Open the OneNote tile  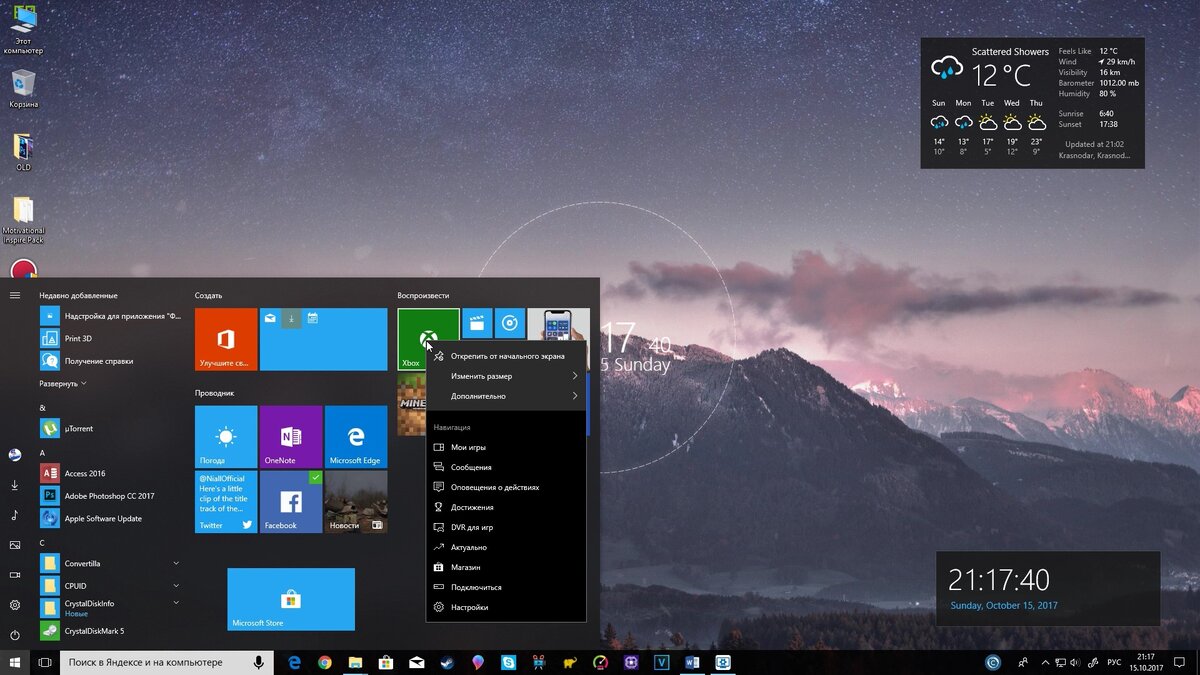pos(290,437)
